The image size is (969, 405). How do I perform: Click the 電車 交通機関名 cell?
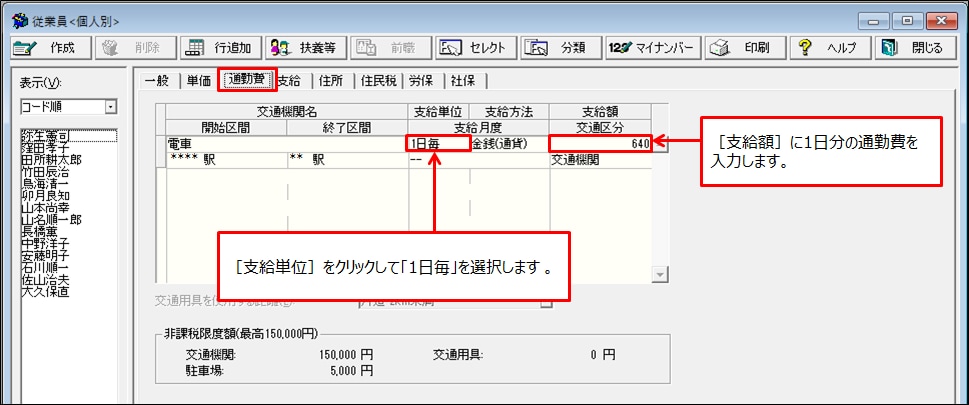click(x=287, y=144)
